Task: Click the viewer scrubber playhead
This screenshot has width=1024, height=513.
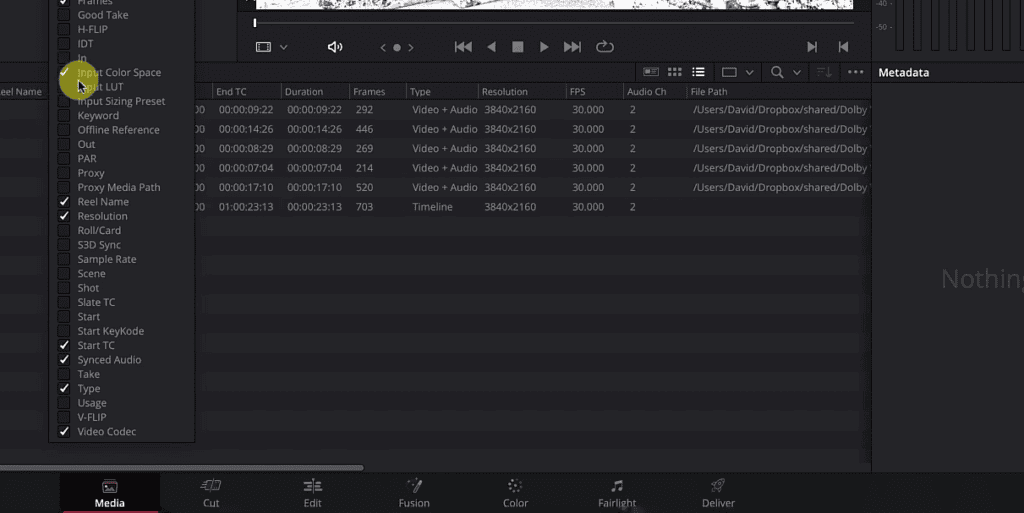Action: pyautogui.click(x=255, y=23)
